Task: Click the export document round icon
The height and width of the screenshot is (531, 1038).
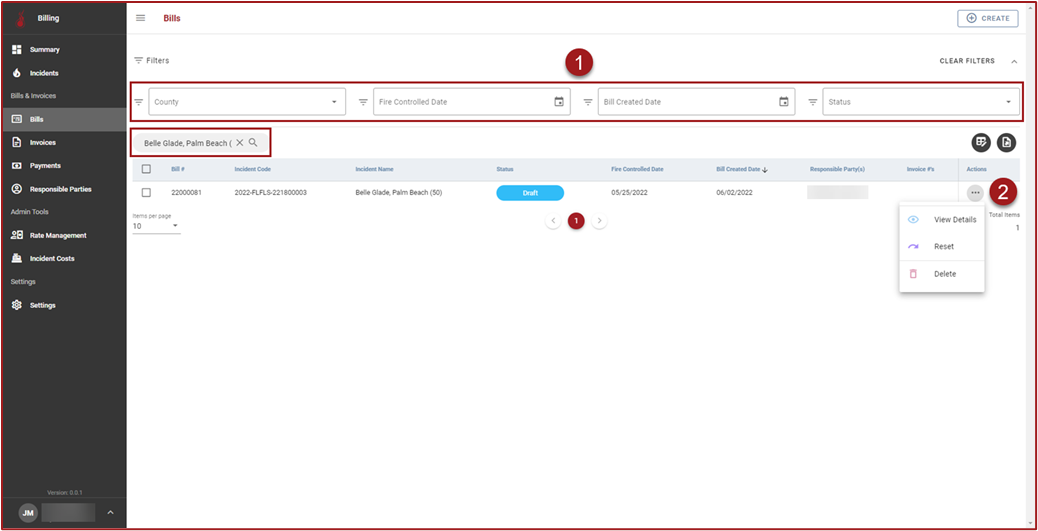Action: point(1006,143)
